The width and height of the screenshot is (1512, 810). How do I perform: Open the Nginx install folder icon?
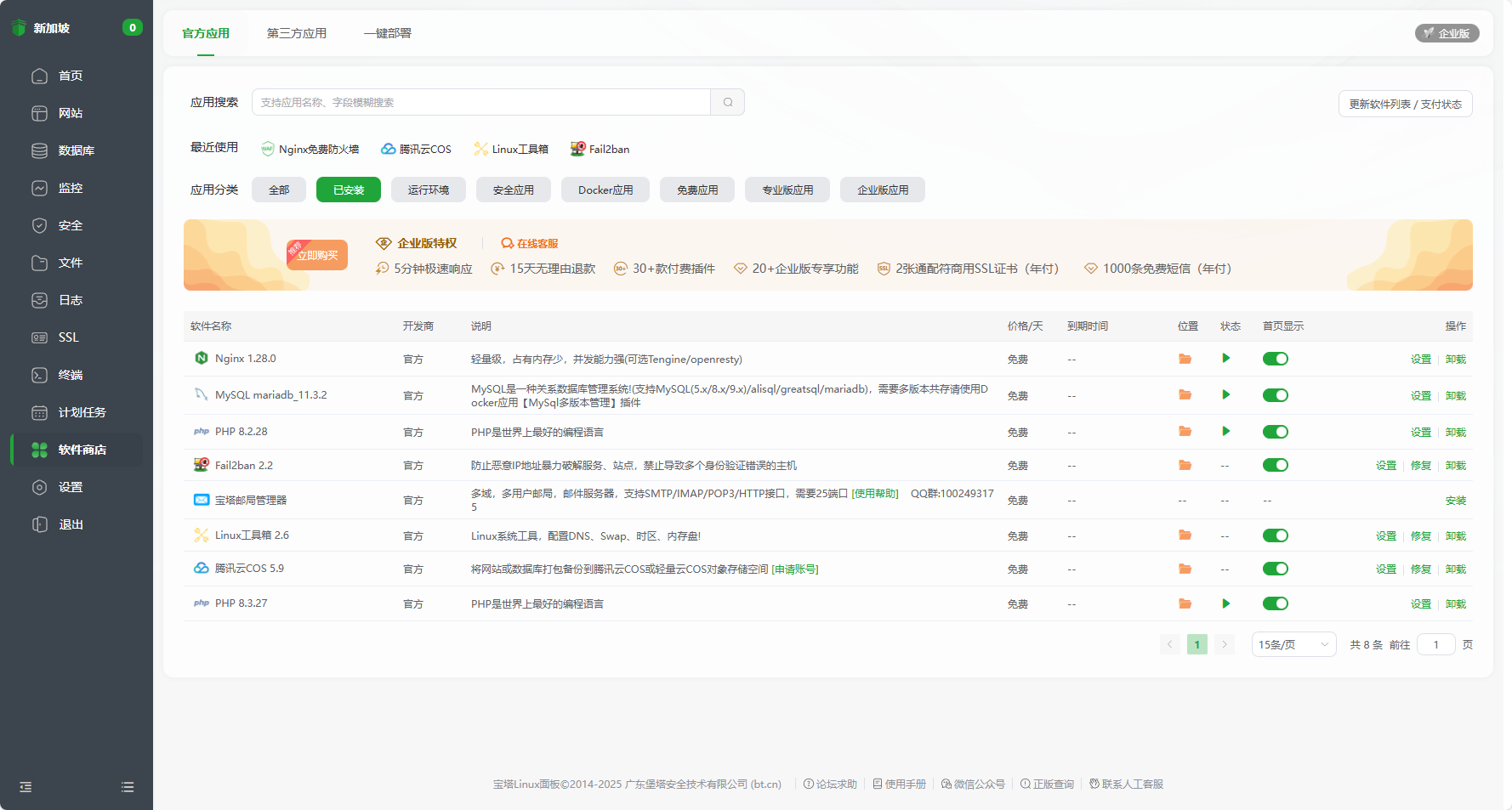(1185, 359)
